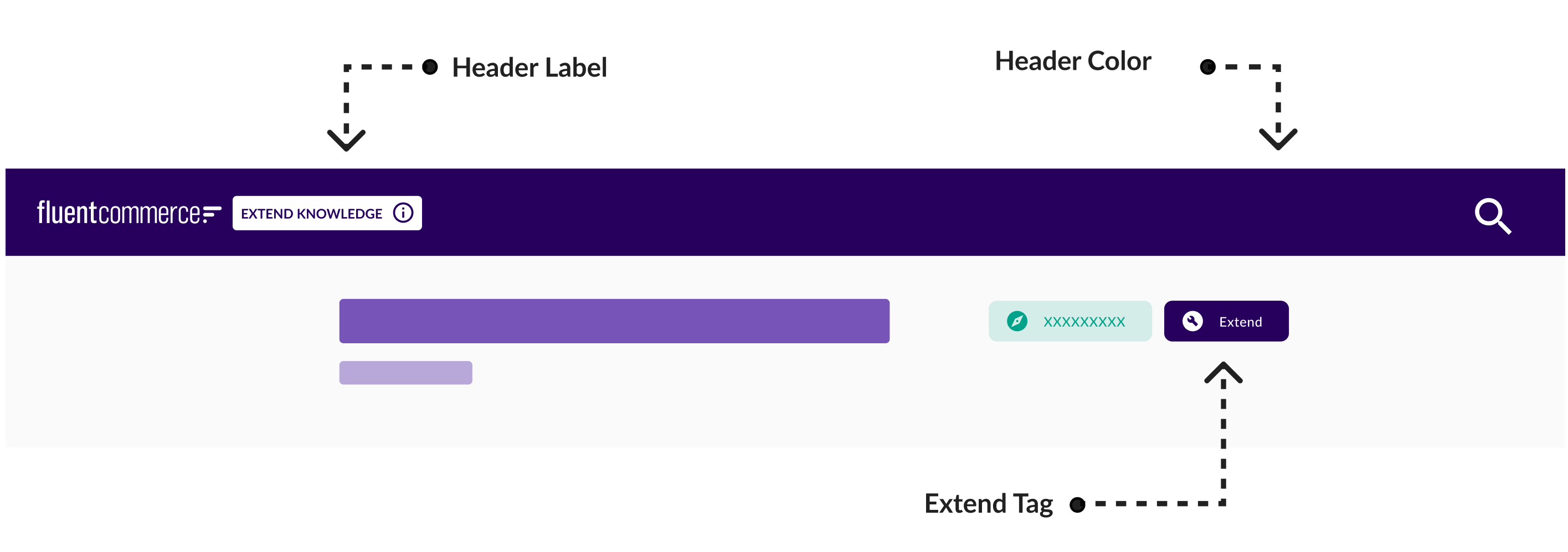1568x552 pixels.
Task: Click the down arrowhead below Header Label
Action: 346,141
